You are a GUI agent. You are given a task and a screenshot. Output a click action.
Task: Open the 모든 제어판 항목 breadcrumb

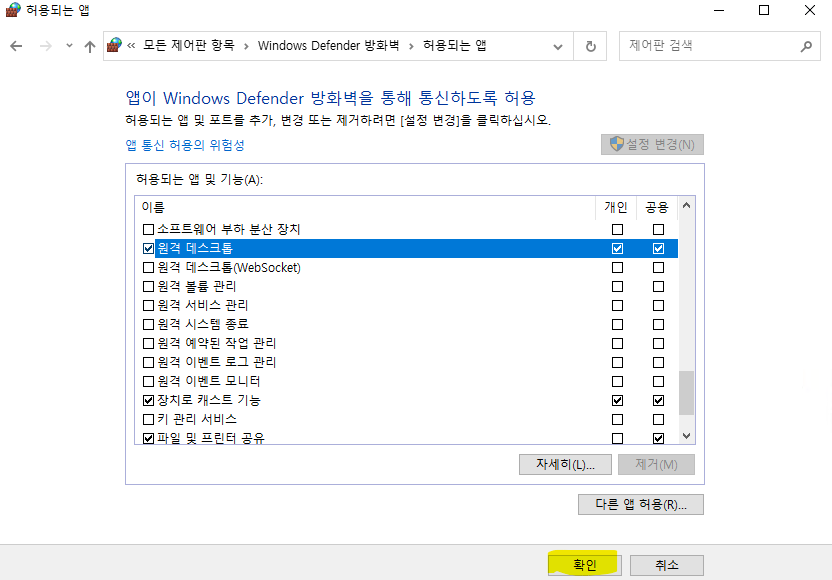[188, 46]
